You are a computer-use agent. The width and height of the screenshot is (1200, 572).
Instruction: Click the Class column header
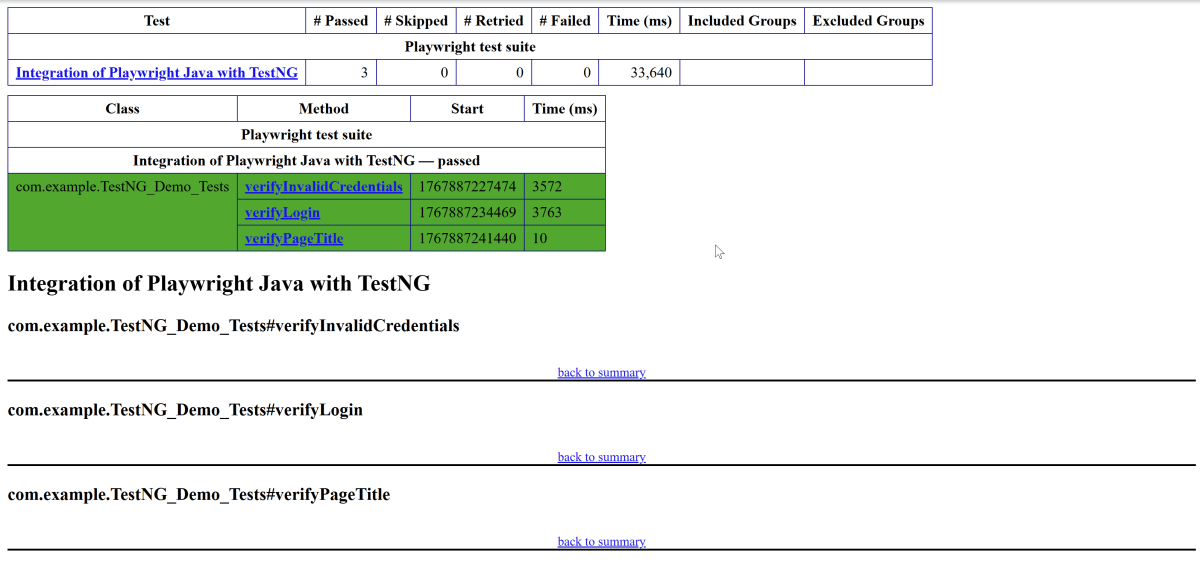(122, 109)
